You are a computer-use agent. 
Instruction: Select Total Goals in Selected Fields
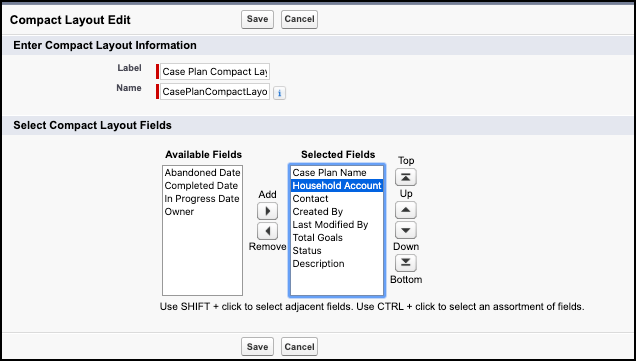point(337,238)
